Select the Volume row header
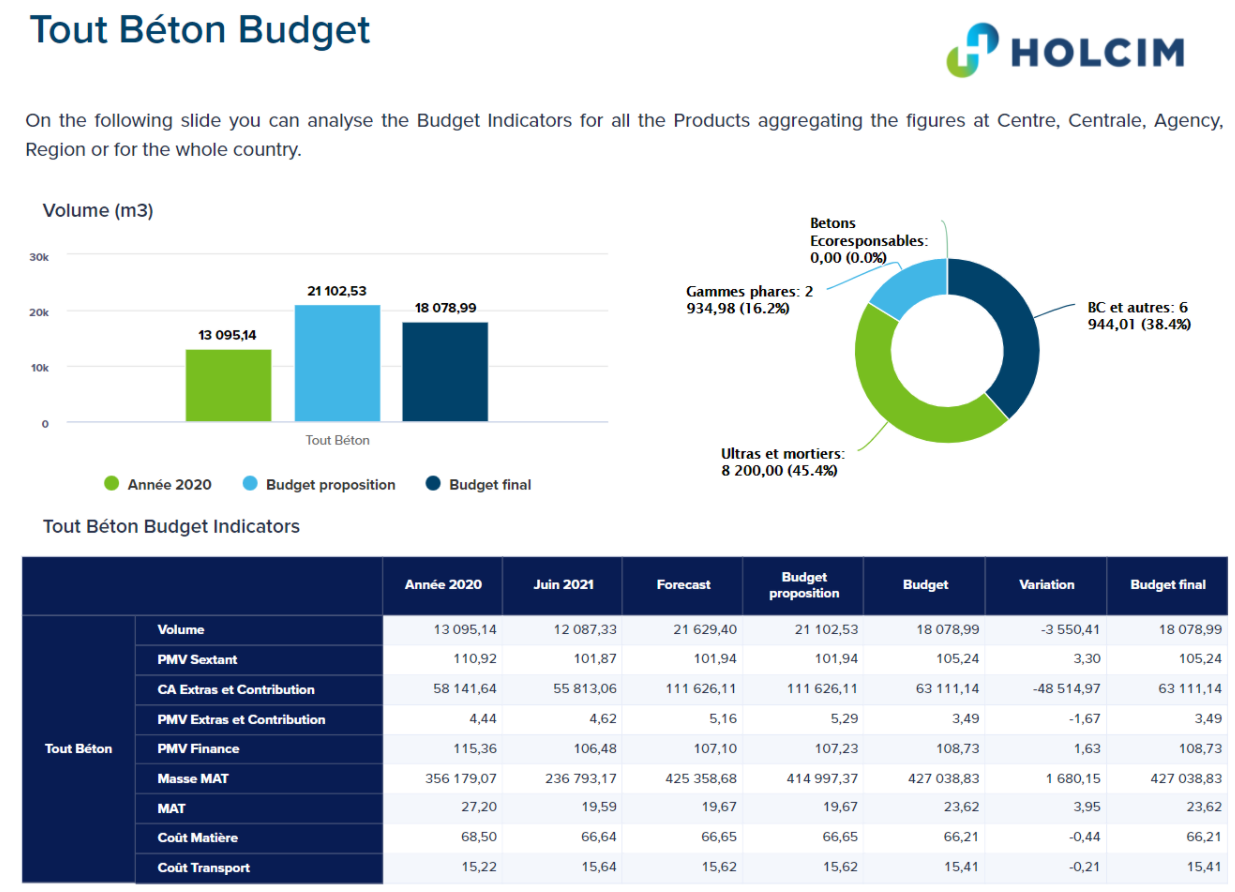 click(259, 630)
